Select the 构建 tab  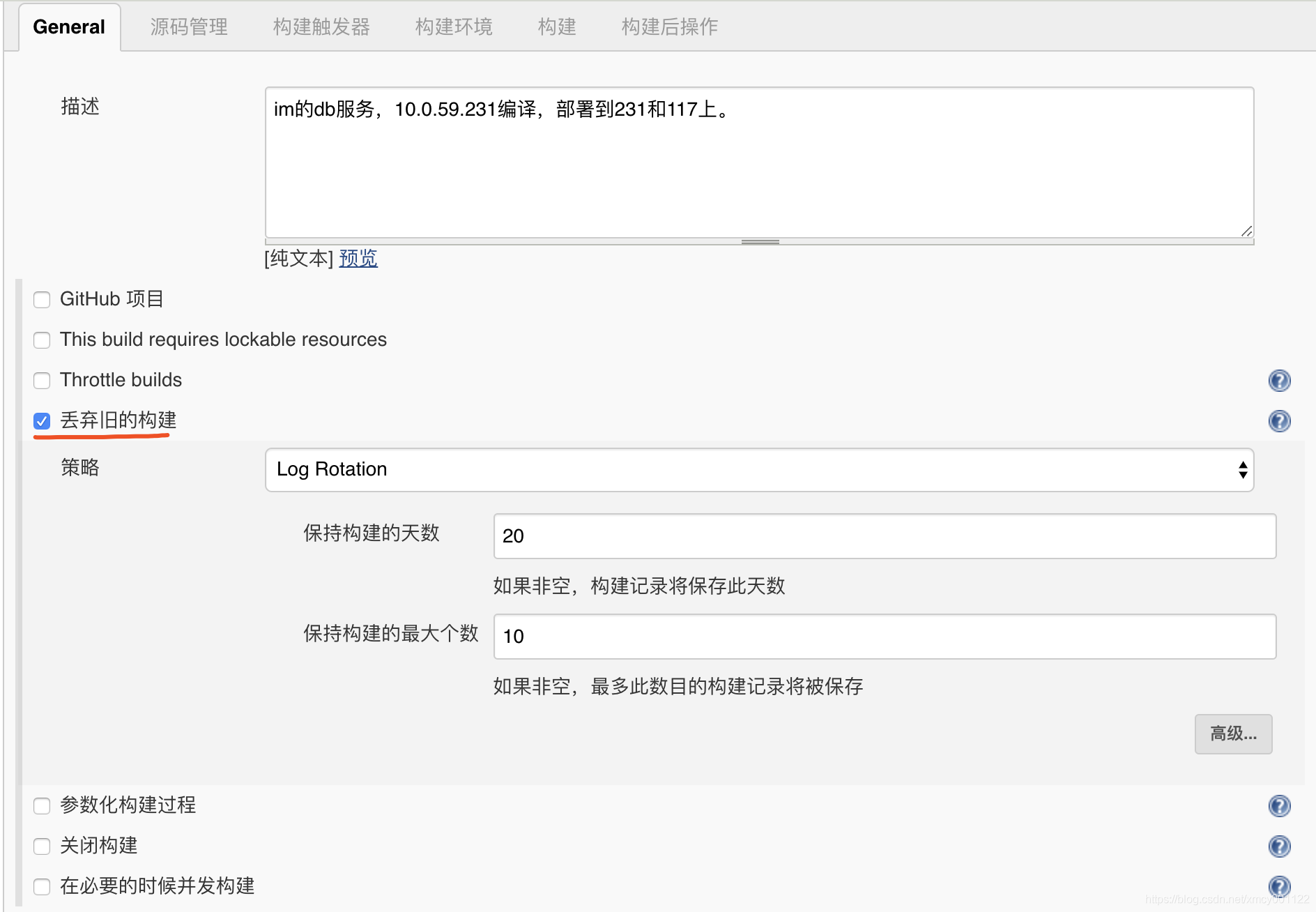point(557,27)
